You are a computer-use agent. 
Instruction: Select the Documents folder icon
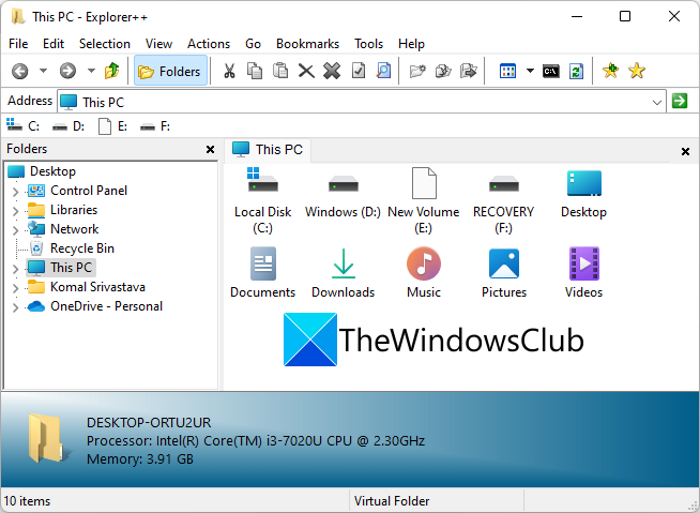(262, 272)
